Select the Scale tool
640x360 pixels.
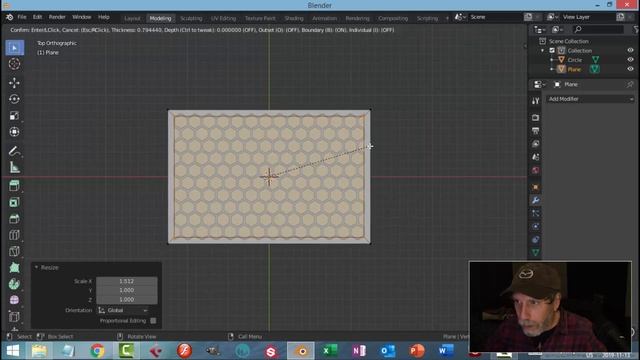(14, 116)
